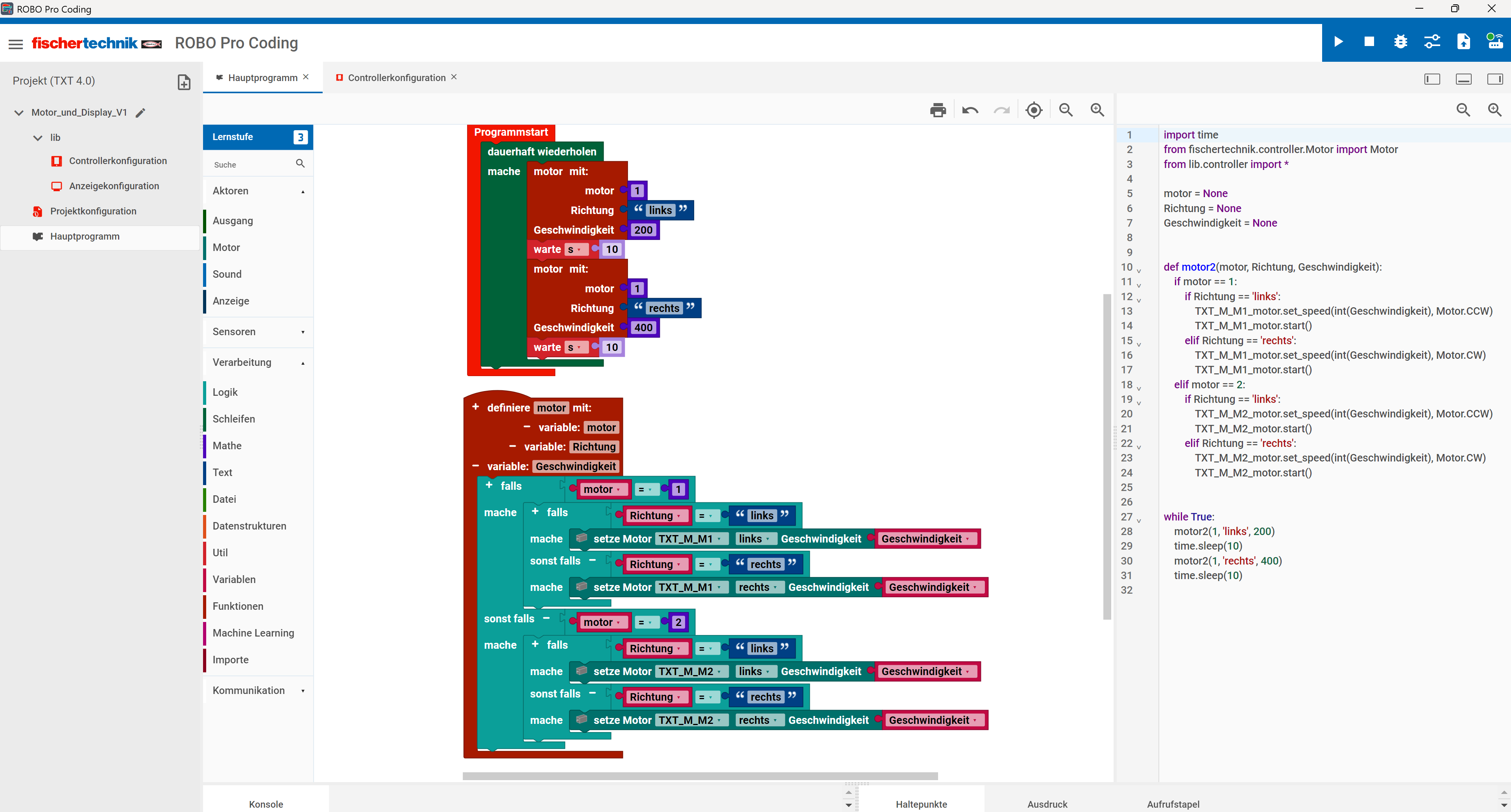The height and width of the screenshot is (812, 1511).
Task: Change the Lernstufe level
Action: click(x=300, y=137)
